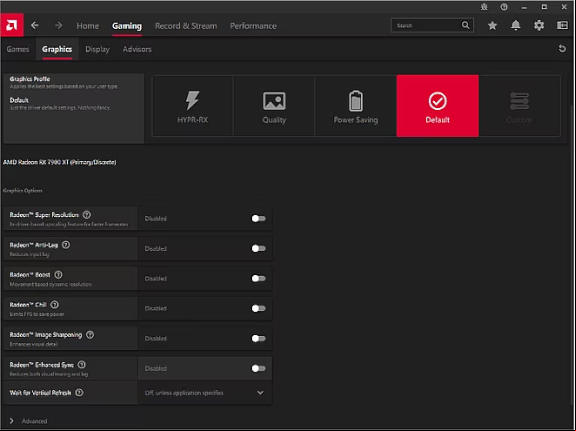This screenshot has width=576, height=431.
Task: Show help for Radeon Anti-Lag
Action: (66, 245)
